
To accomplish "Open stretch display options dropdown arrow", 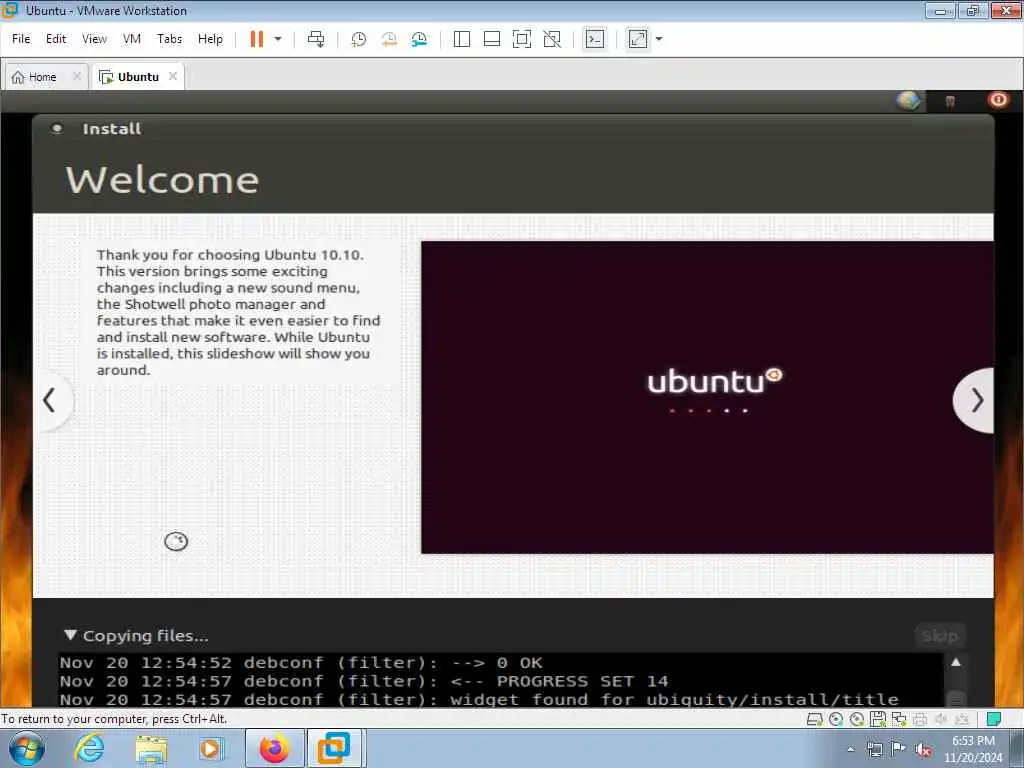I will pos(659,39).
